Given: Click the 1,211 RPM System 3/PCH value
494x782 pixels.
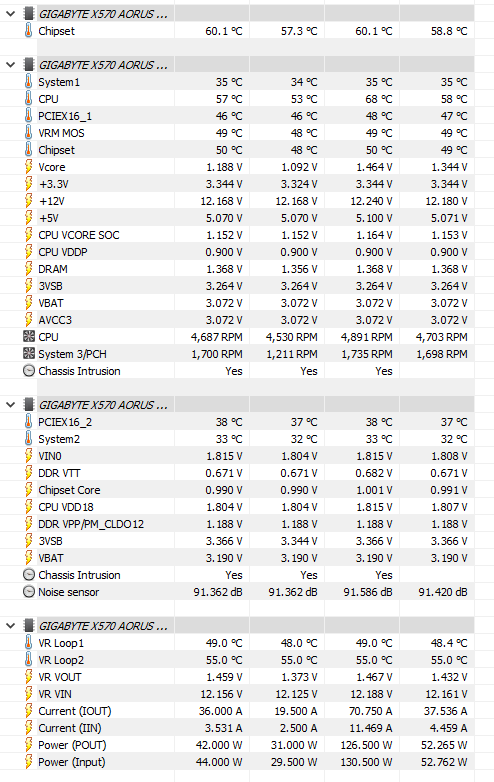Looking at the screenshot, I should click(292, 354).
